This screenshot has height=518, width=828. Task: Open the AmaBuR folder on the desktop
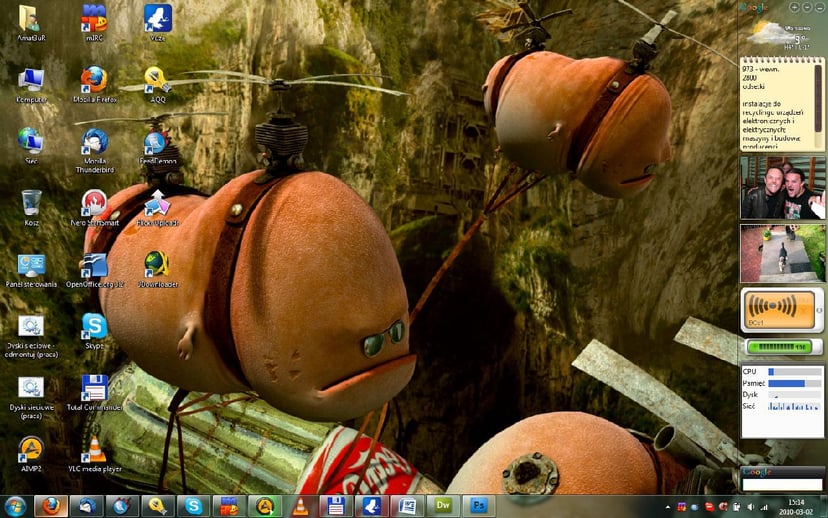31,22
